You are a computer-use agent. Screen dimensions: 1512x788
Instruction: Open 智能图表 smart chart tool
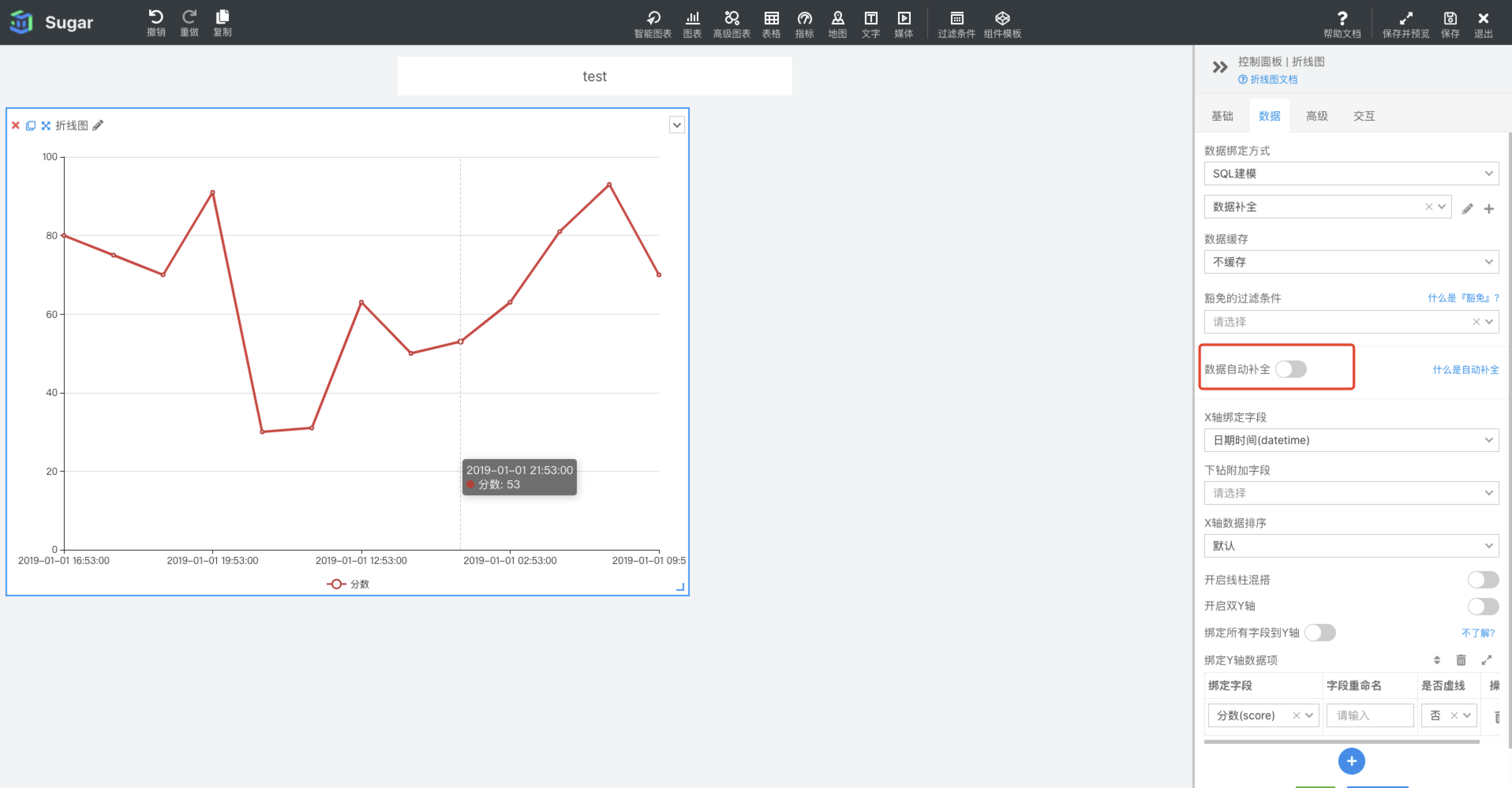[653, 24]
